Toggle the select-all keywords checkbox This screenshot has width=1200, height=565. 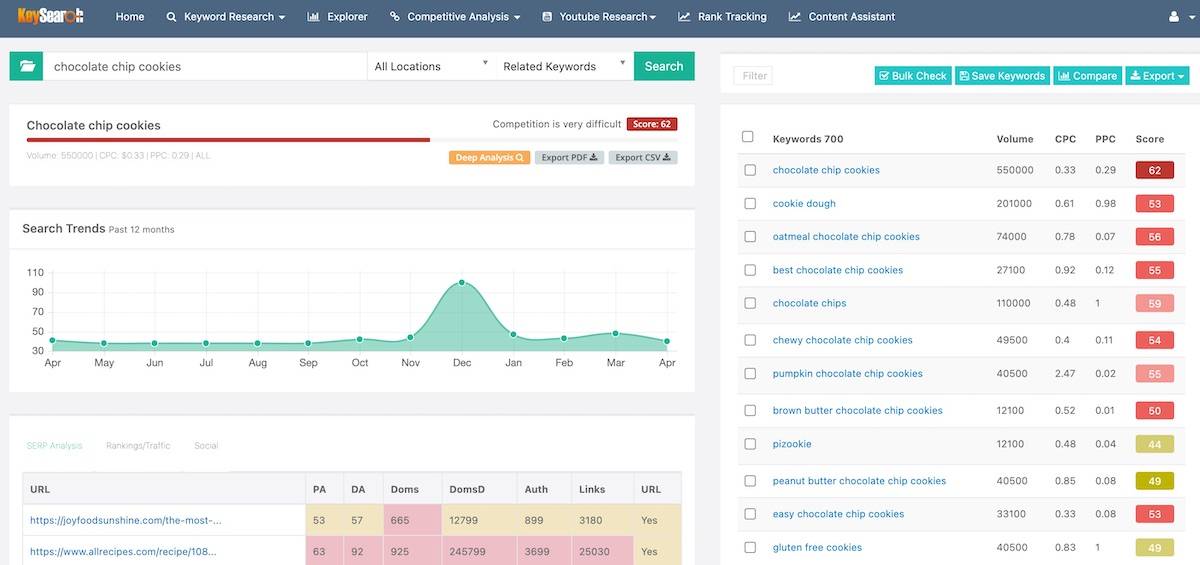click(748, 137)
